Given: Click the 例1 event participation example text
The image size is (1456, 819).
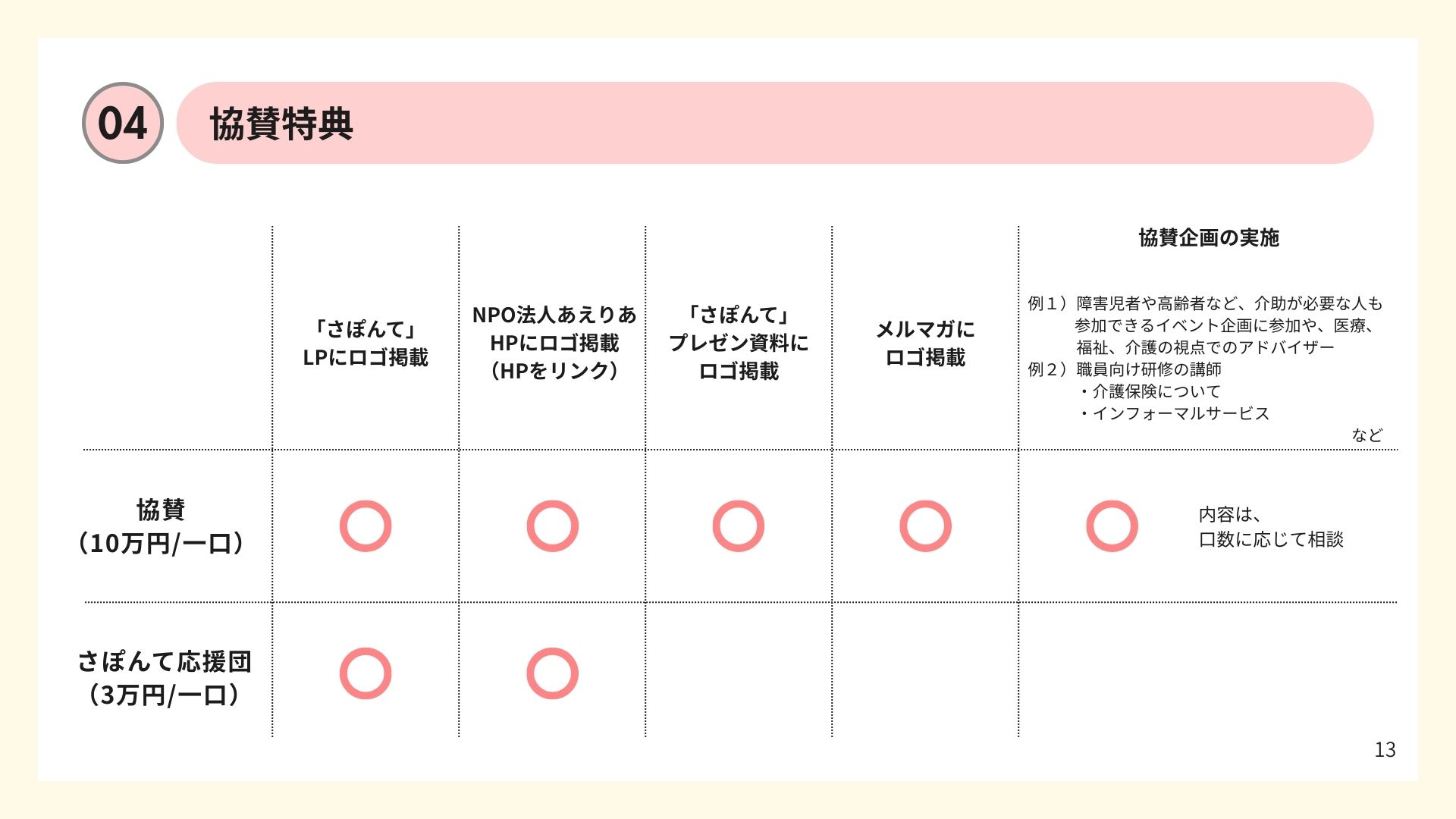Looking at the screenshot, I should tap(1206, 325).
